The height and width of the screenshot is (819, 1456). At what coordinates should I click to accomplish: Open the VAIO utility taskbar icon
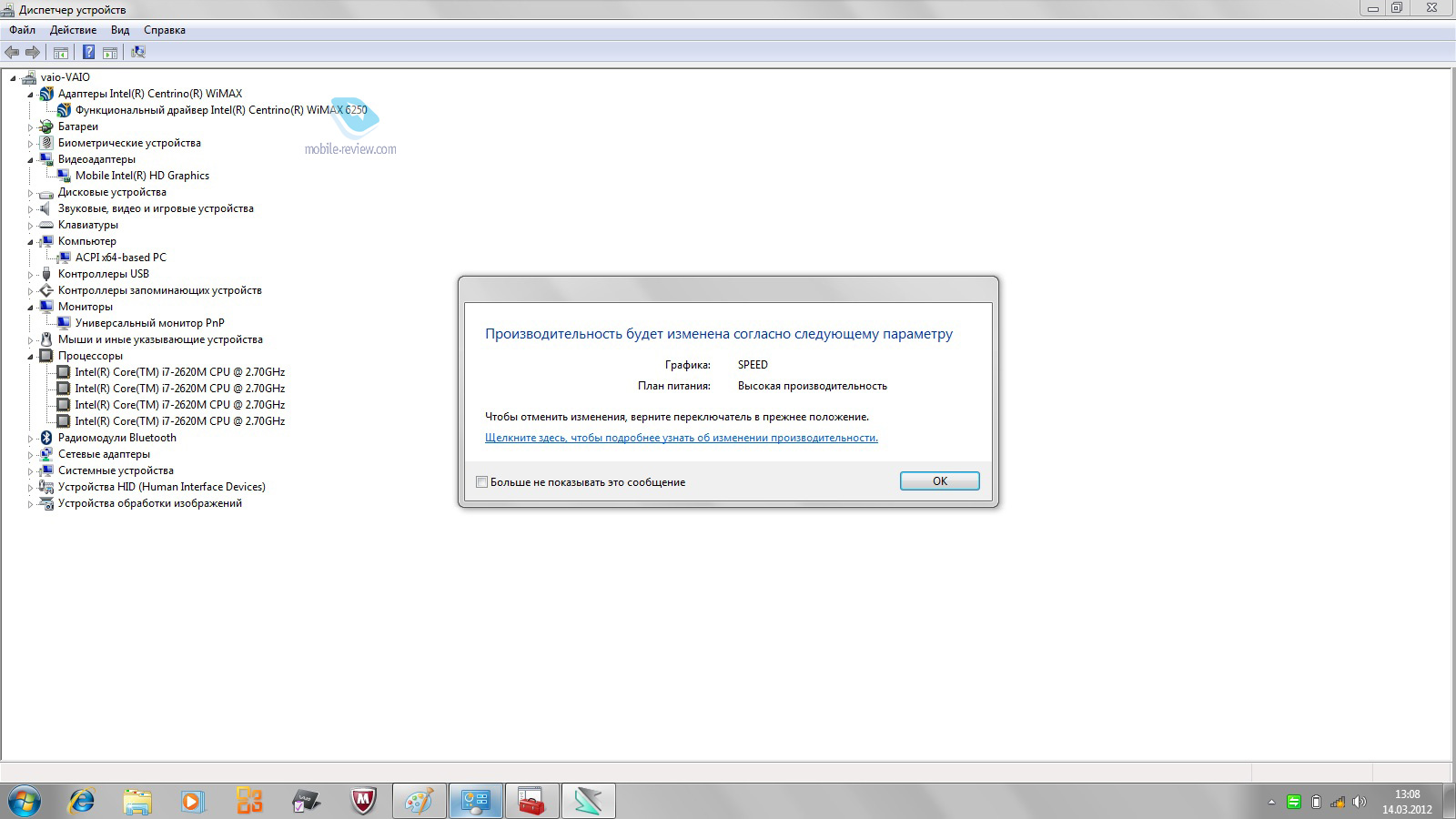pyautogui.click(x=307, y=801)
